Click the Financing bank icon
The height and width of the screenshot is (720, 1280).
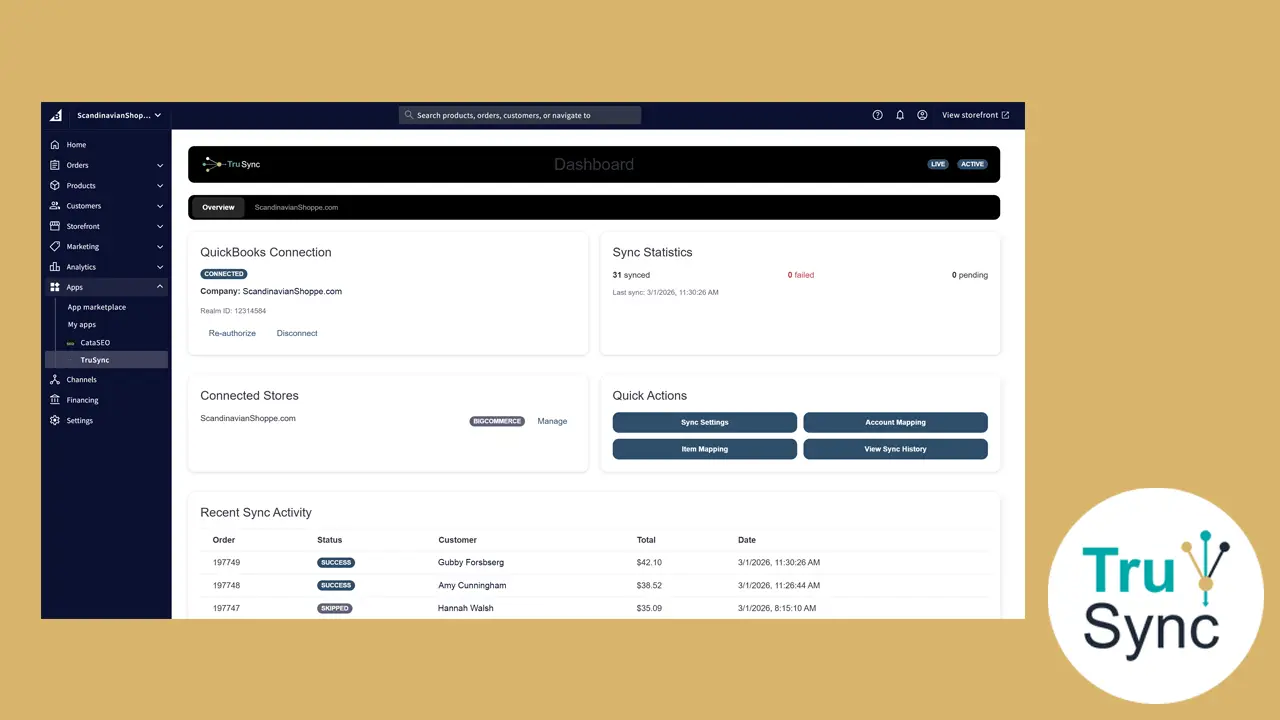pyautogui.click(x=55, y=400)
